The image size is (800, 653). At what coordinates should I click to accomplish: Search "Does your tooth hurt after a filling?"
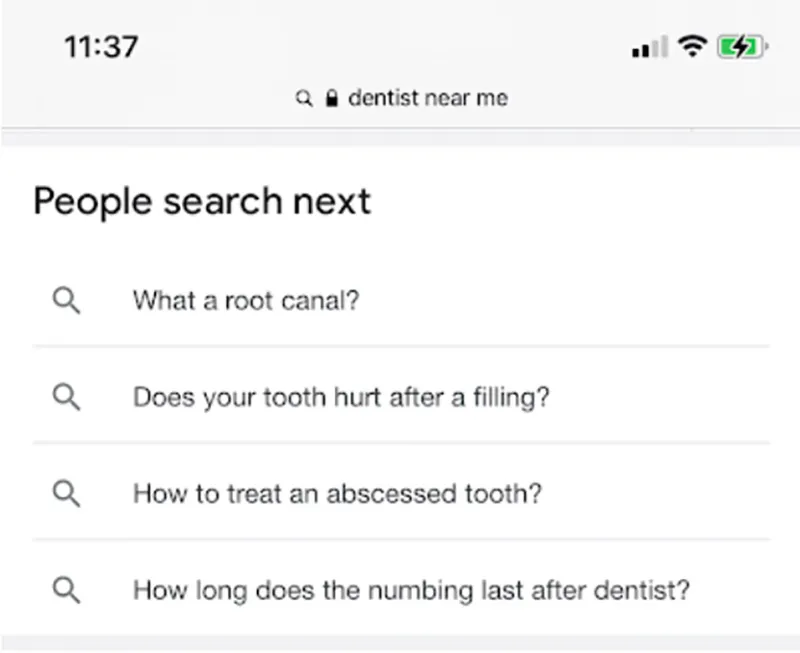pos(341,397)
